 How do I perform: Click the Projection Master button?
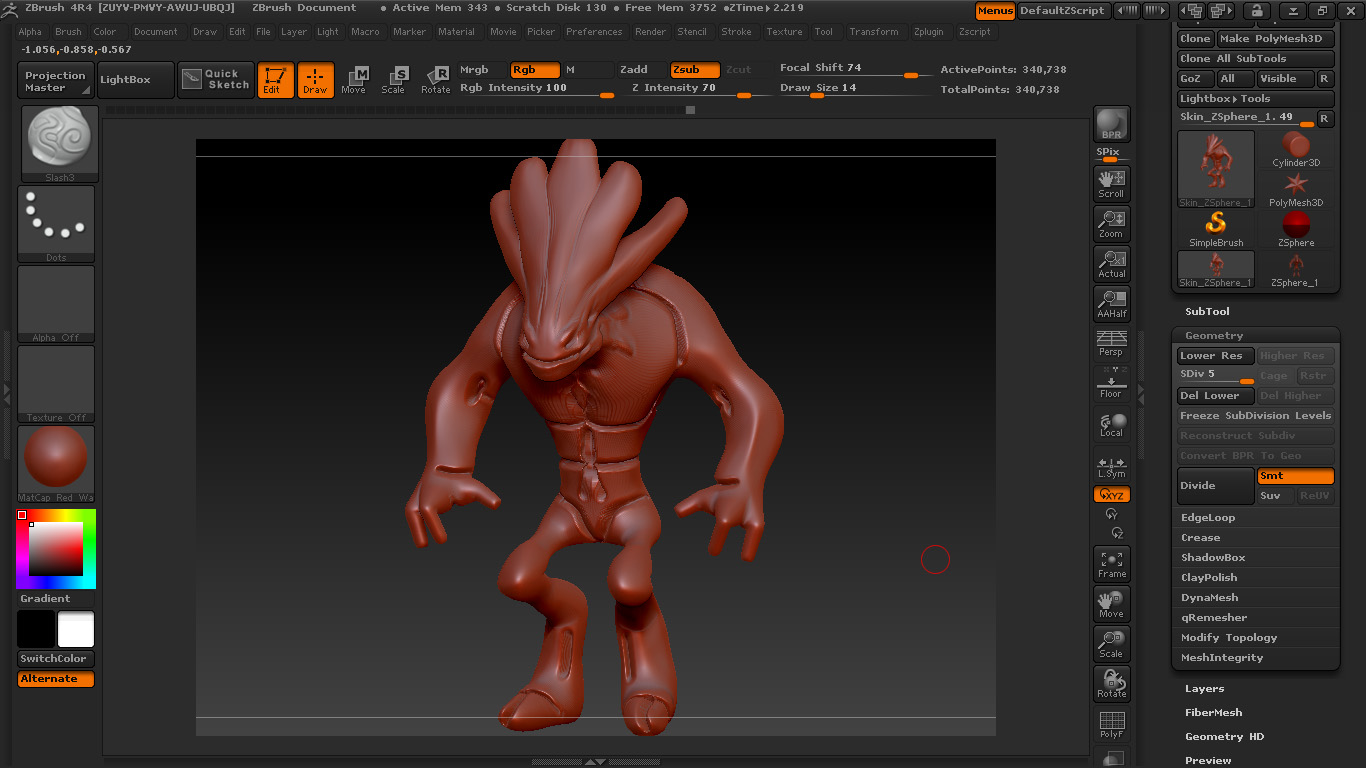pos(56,81)
